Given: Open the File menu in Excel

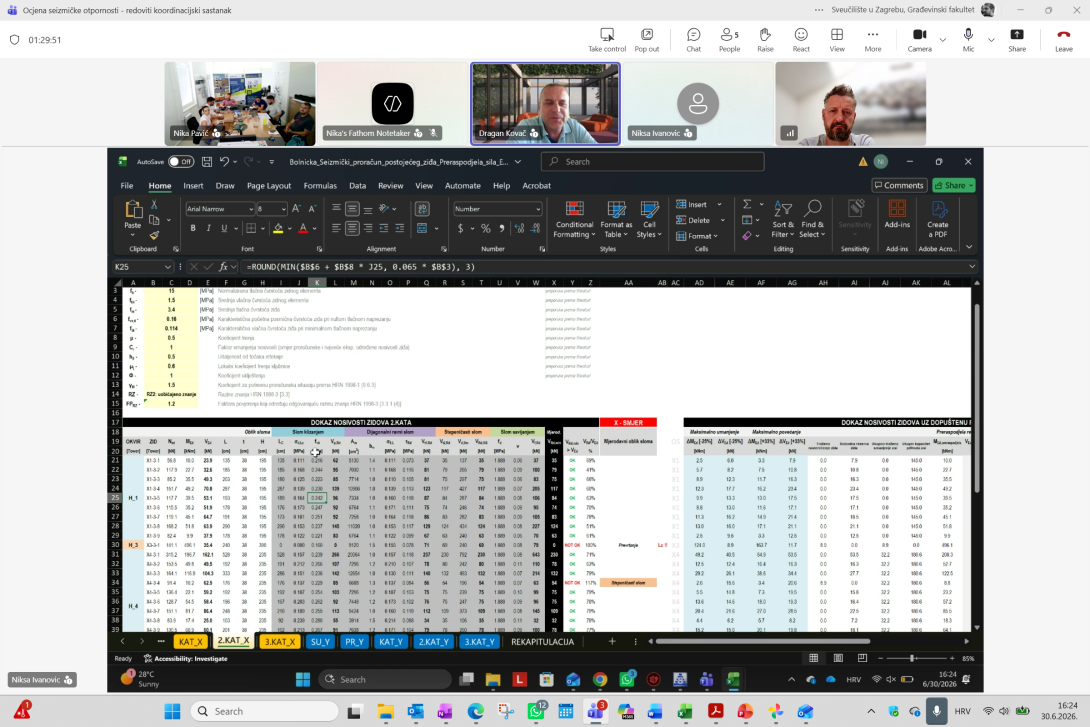Looking at the screenshot, I should point(127,186).
